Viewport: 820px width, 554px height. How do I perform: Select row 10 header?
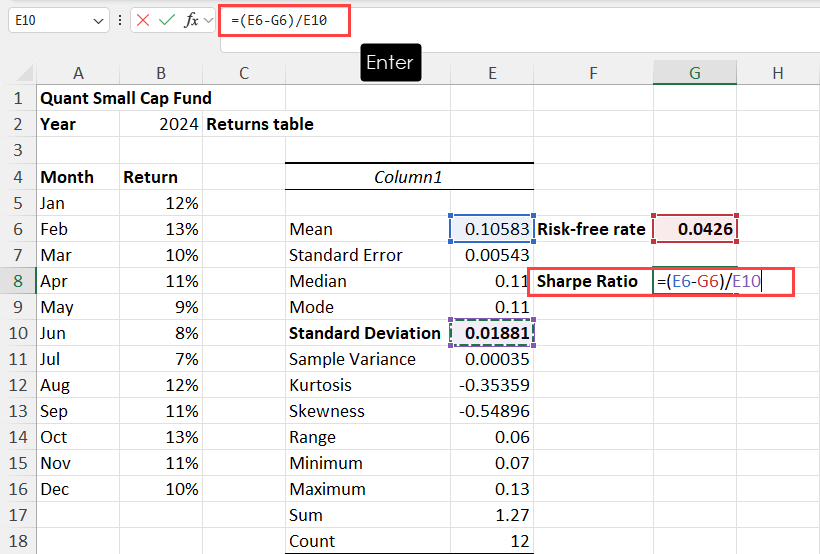click(x=18, y=333)
